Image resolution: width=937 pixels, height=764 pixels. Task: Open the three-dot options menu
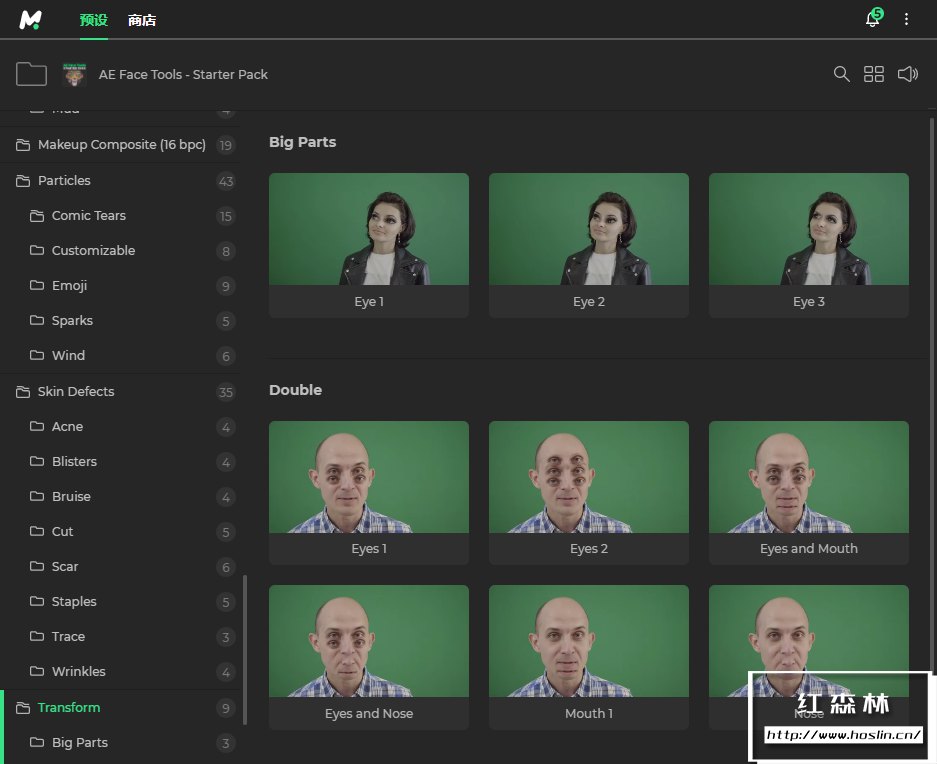tap(907, 19)
